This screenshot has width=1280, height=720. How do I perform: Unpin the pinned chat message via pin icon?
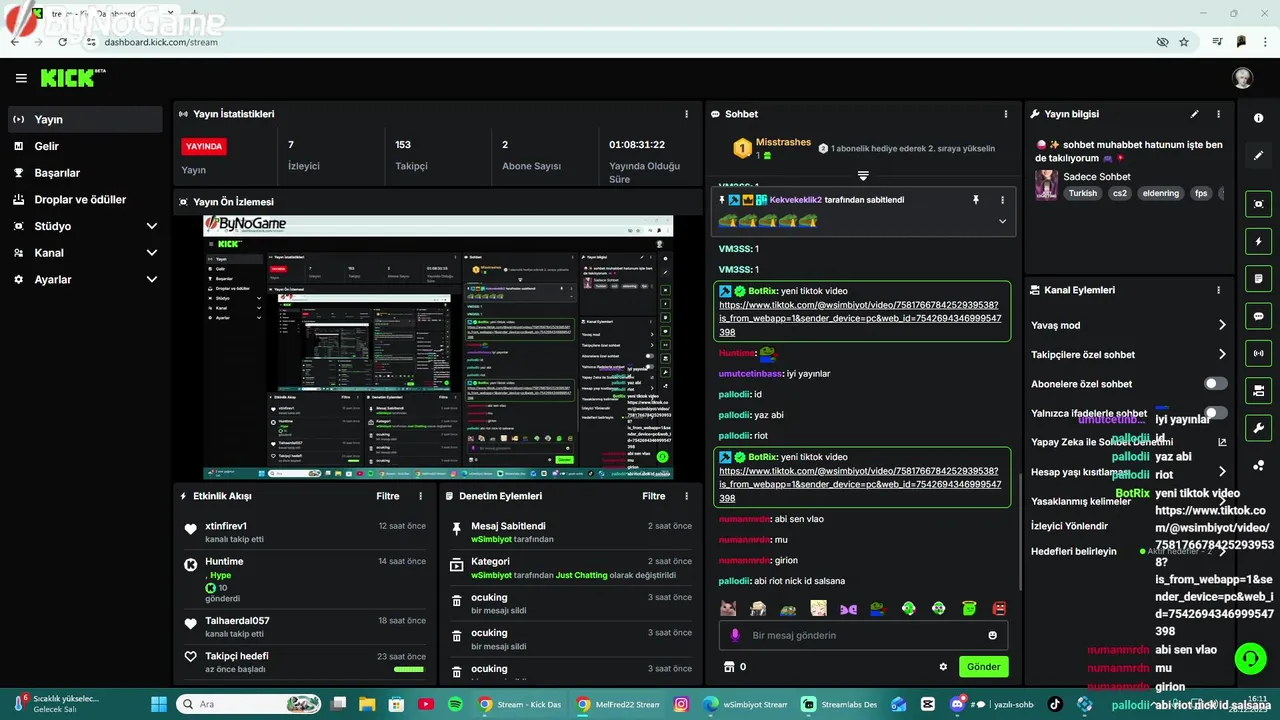(x=976, y=200)
